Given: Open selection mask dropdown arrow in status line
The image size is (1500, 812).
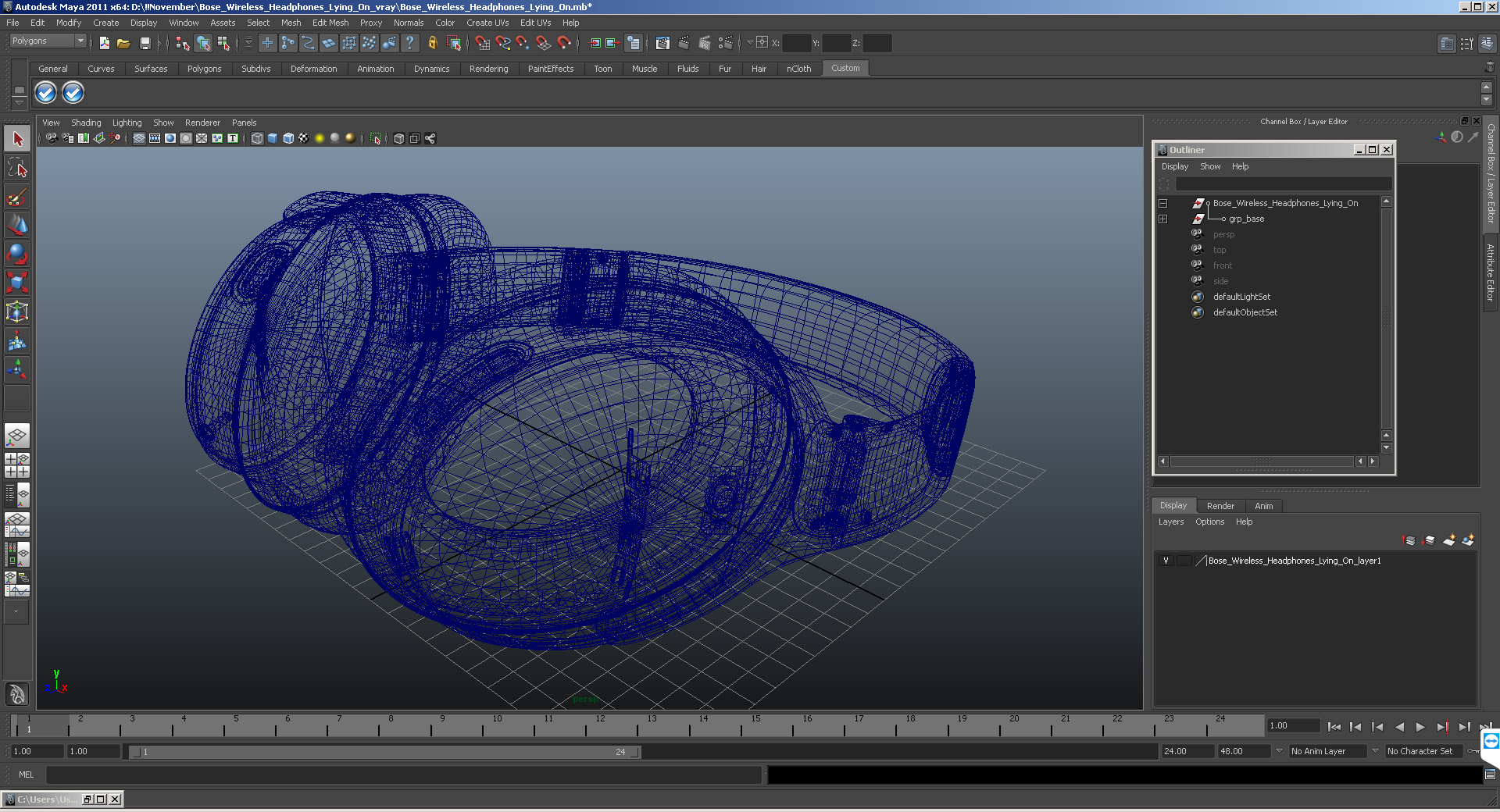Looking at the screenshot, I should point(249,43).
